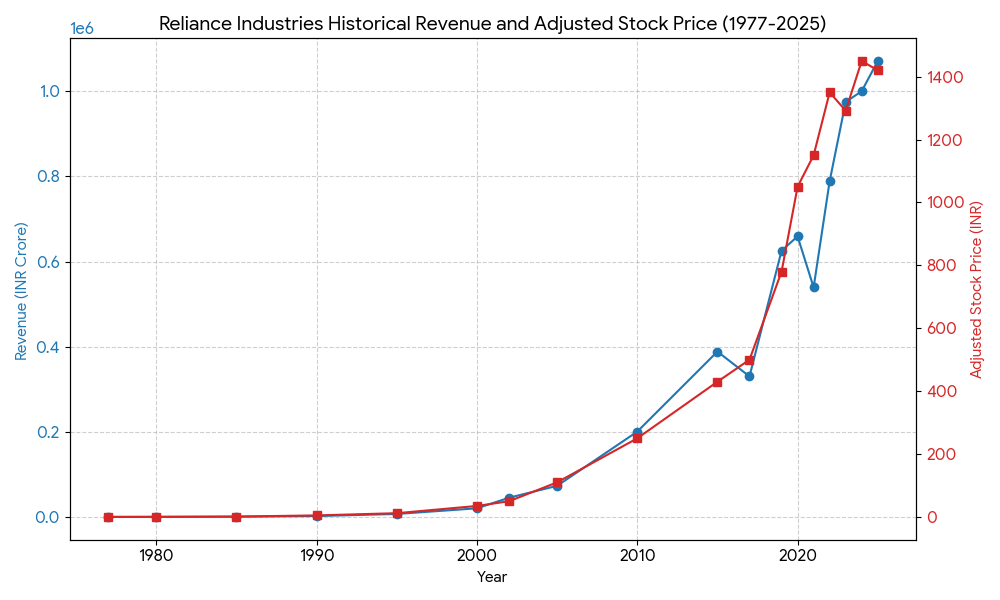Click the blue marker dip at year 2021
The height and width of the screenshot is (600, 1000).
[x=814, y=287]
